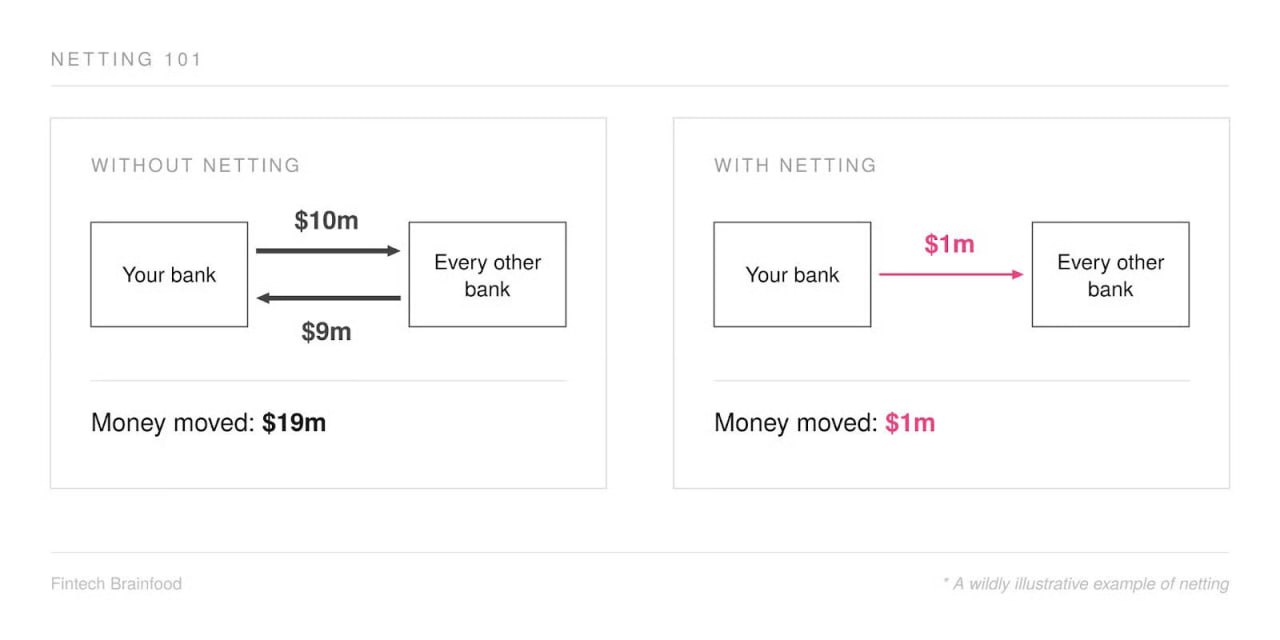
Task: Click the wildly illustrative example footnote
Action: click(x=1086, y=584)
